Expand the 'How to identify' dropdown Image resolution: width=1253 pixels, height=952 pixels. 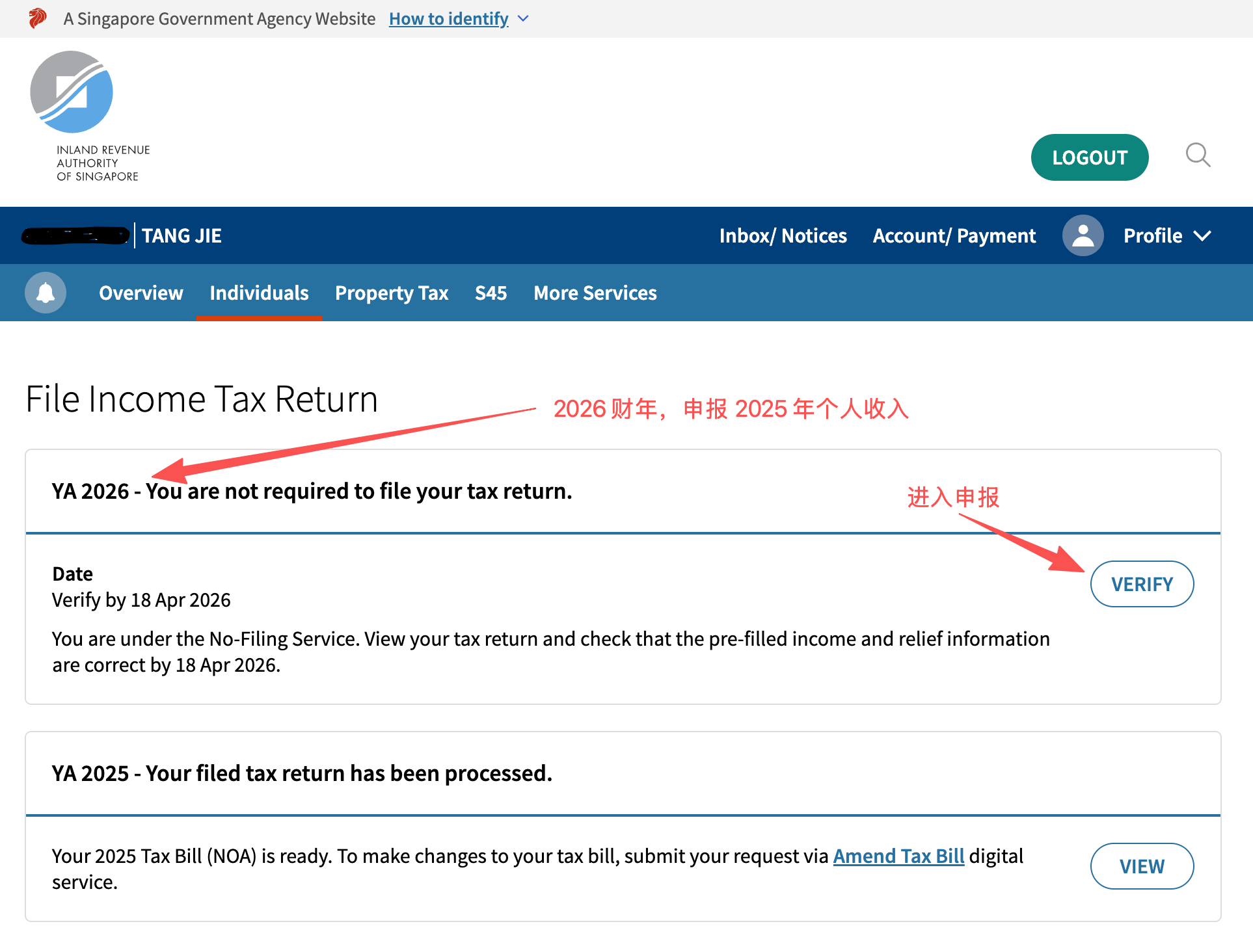(x=448, y=18)
